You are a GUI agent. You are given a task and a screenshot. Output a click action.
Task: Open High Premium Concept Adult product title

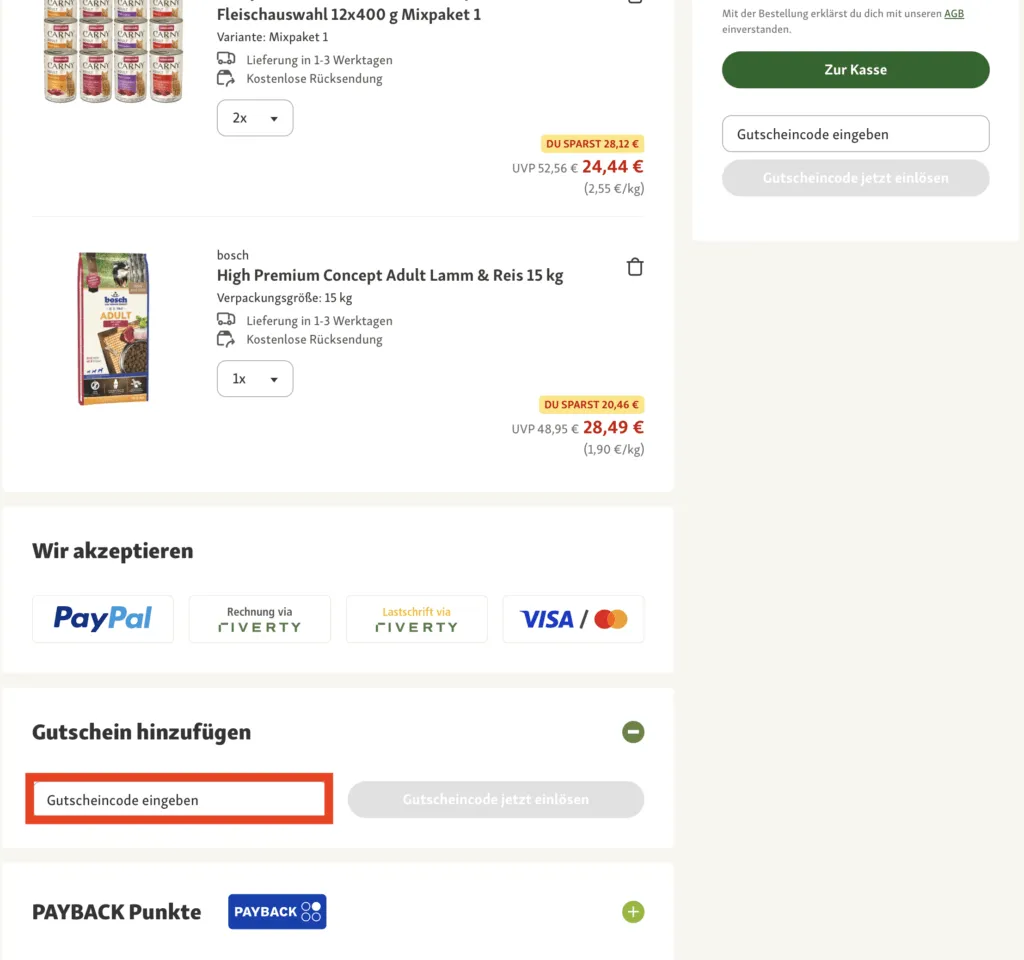coord(390,275)
